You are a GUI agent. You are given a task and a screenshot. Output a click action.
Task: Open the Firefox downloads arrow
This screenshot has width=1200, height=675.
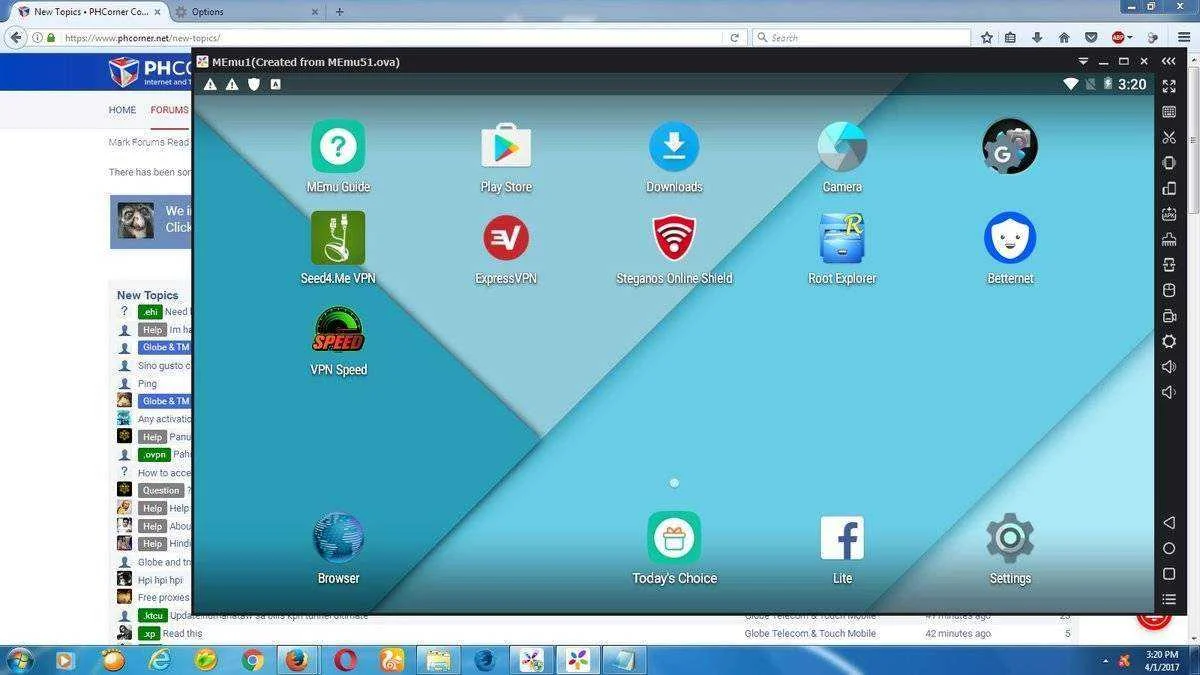coord(1037,37)
